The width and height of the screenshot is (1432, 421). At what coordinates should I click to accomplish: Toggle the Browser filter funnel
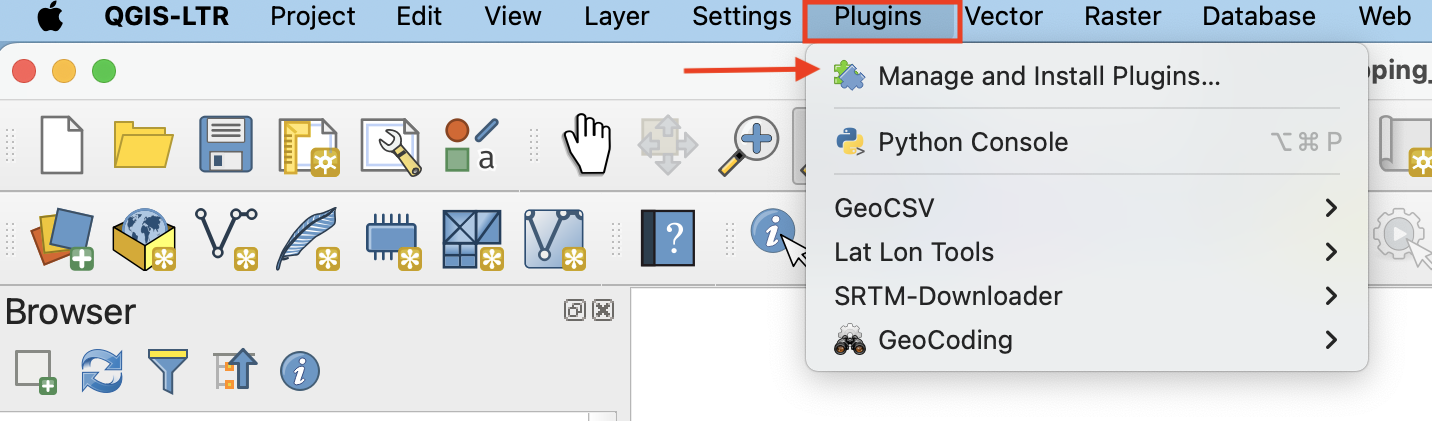point(167,370)
